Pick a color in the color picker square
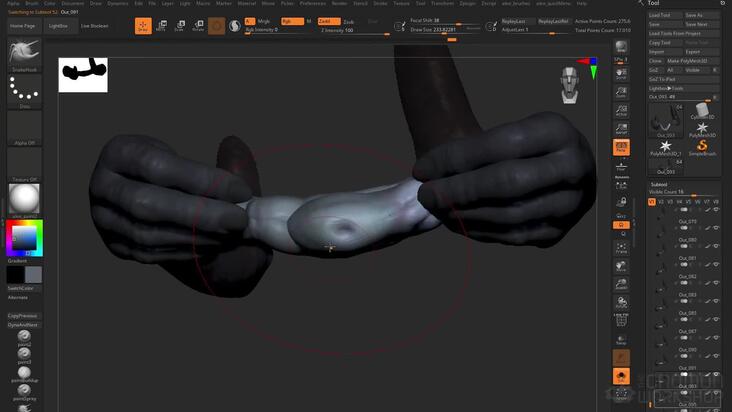The width and height of the screenshot is (732, 412). [24, 238]
